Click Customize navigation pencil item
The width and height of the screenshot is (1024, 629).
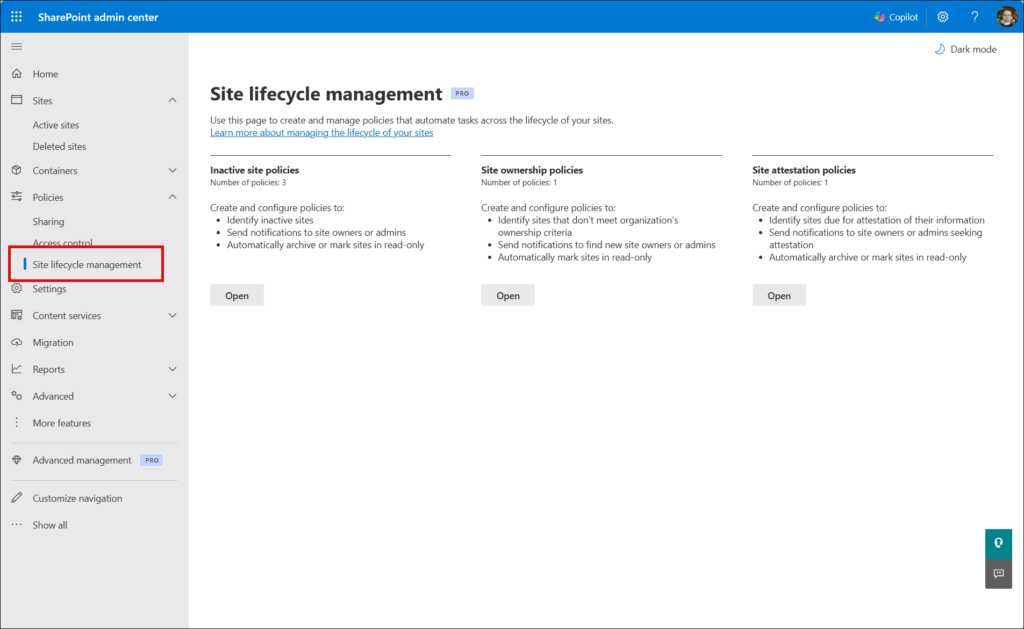77,498
